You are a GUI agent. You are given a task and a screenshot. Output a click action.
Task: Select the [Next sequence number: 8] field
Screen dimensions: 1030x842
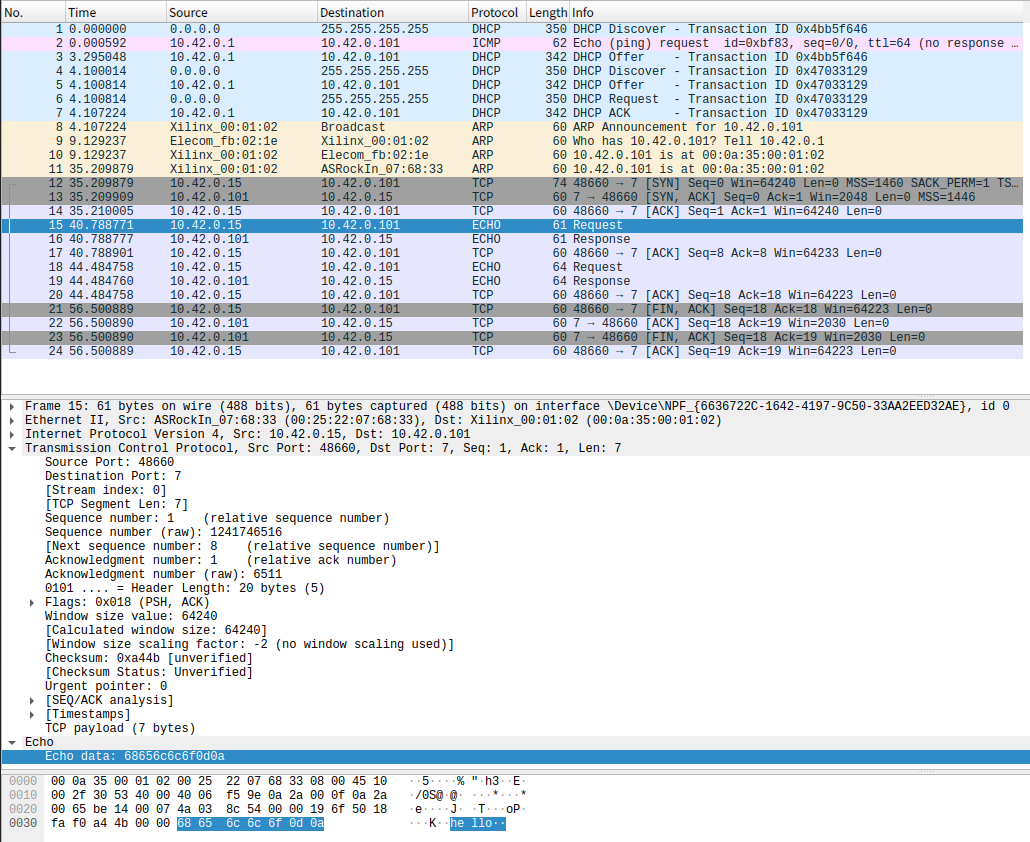[242, 546]
